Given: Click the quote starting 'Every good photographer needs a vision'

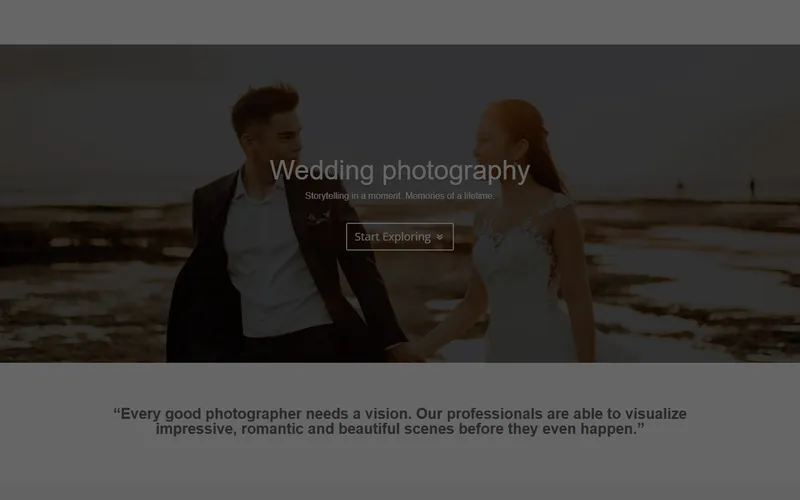Looking at the screenshot, I should (x=400, y=421).
